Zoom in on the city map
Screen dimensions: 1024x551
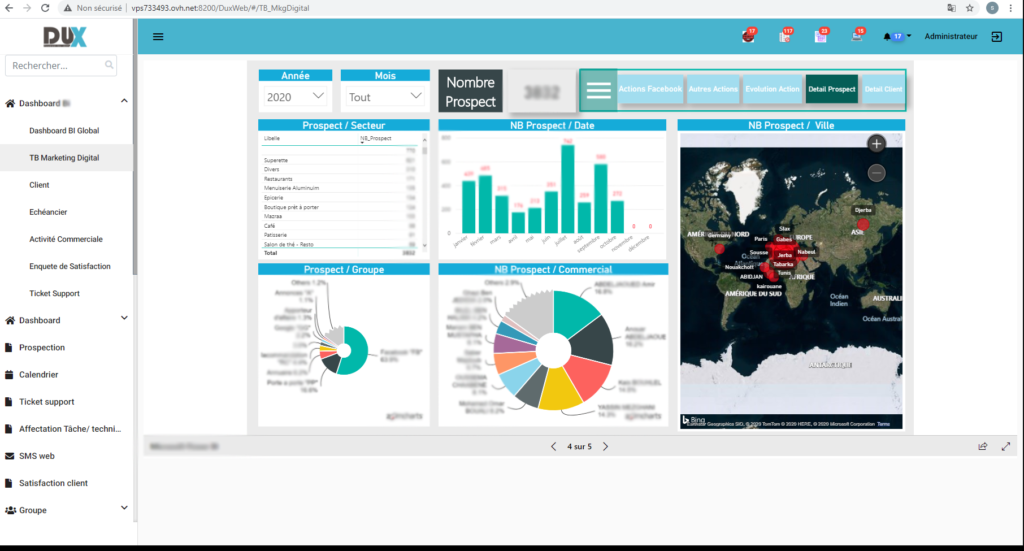[876, 143]
